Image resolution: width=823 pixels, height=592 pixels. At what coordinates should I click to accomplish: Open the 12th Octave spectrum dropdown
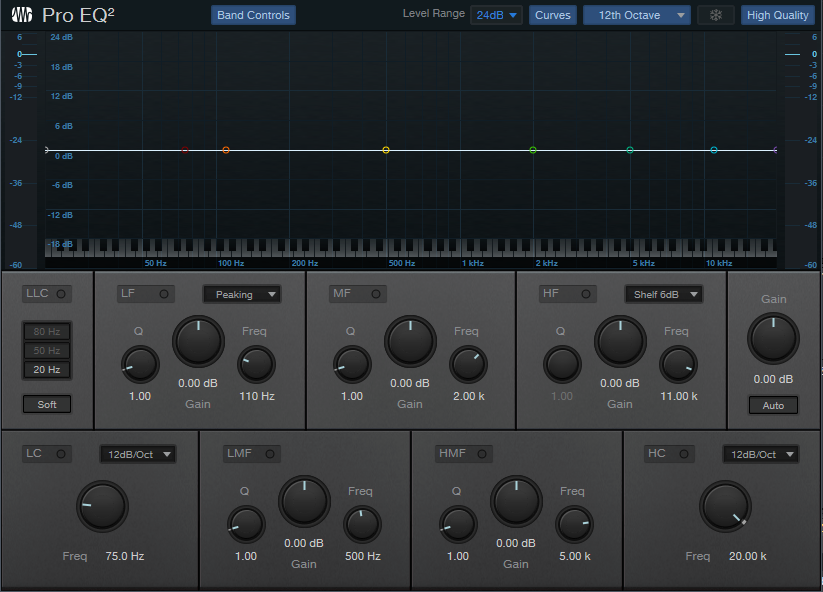pos(637,15)
